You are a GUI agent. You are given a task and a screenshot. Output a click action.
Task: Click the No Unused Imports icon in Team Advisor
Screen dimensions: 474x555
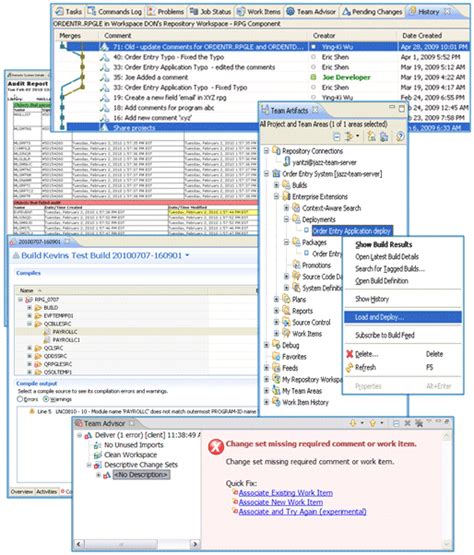click(98, 445)
